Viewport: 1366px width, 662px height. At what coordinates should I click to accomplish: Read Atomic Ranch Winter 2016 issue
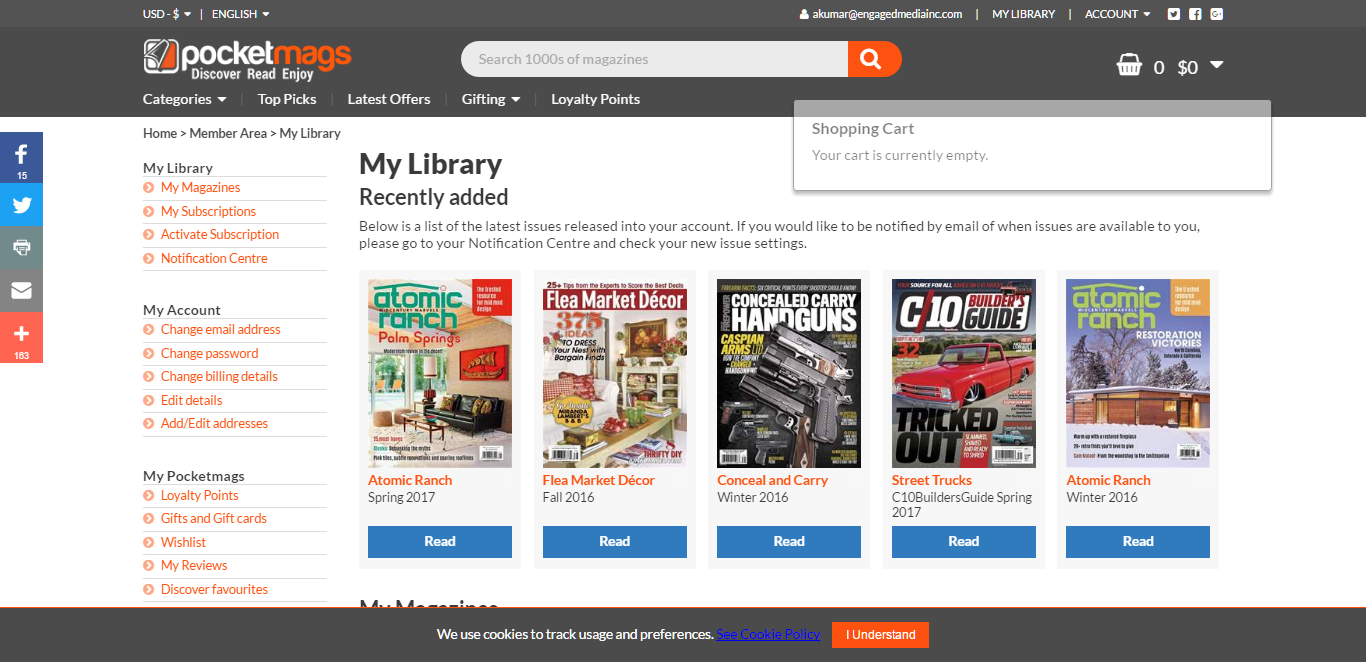(1138, 542)
